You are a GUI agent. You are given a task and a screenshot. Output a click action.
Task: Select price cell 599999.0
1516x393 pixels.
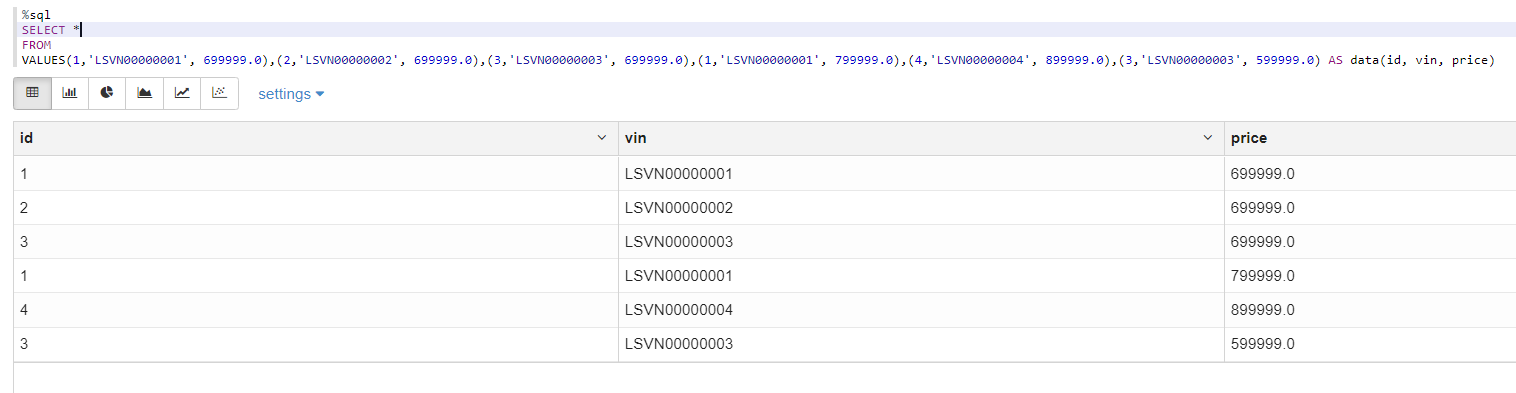(x=1370, y=344)
